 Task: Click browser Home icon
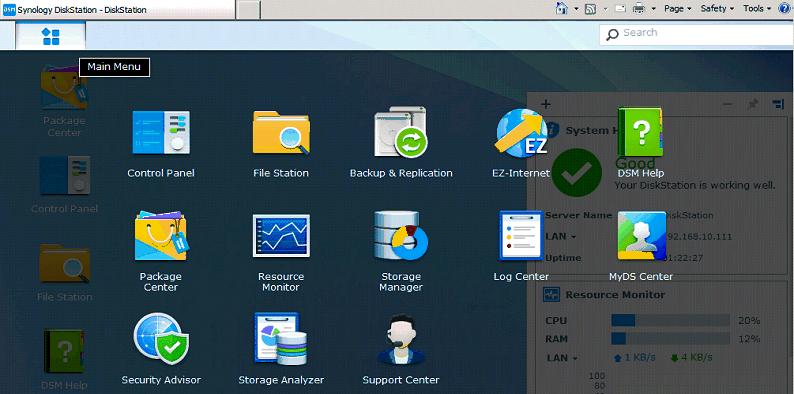pos(562,8)
